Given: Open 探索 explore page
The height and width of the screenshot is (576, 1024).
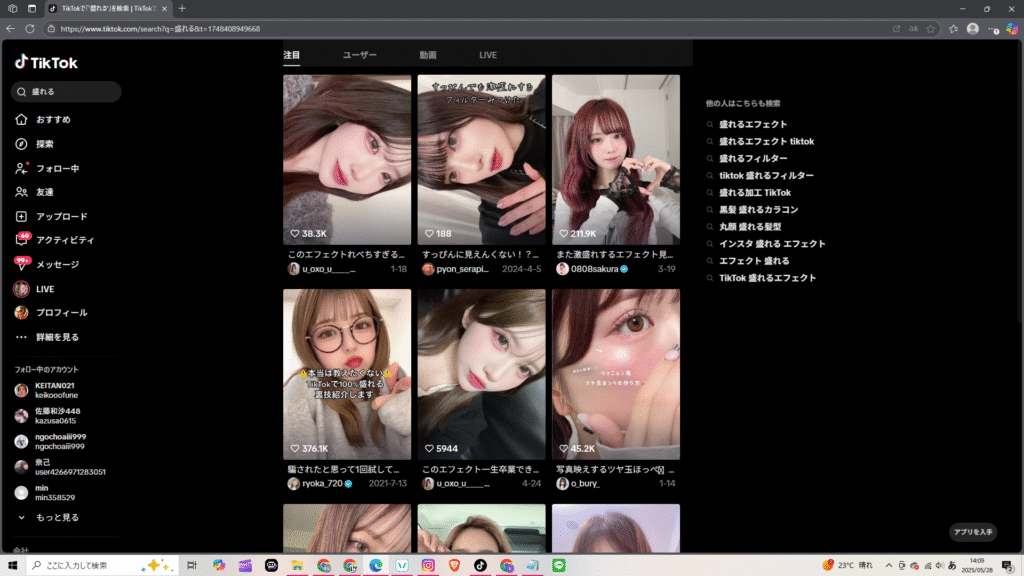Looking at the screenshot, I should pyautogui.click(x=35, y=144).
